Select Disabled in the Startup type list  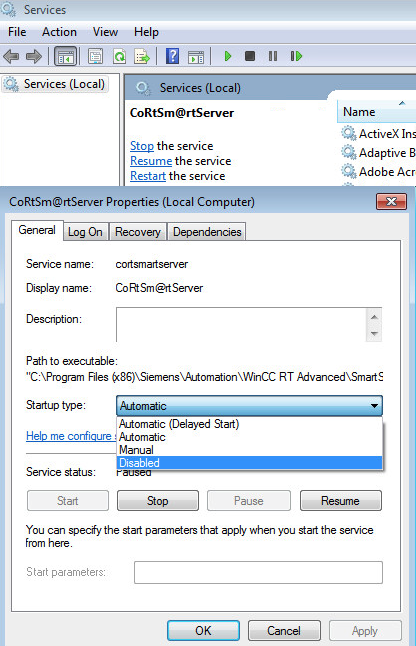click(250, 463)
